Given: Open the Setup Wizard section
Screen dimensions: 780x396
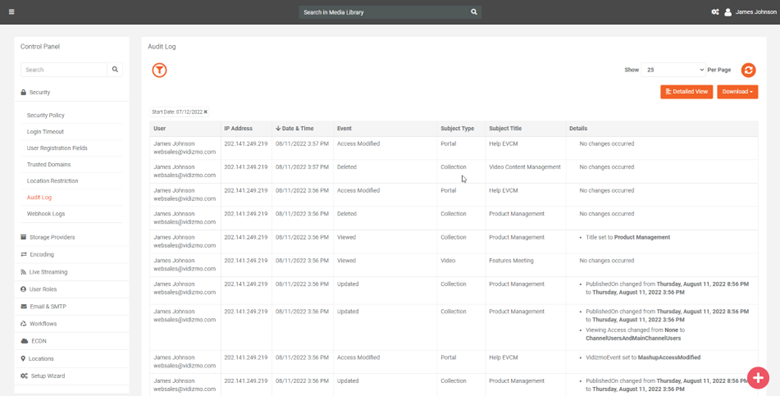Looking at the screenshot, I should click(43, 376).
